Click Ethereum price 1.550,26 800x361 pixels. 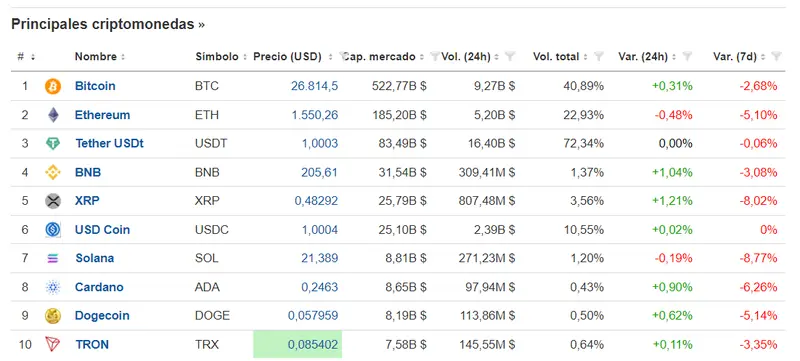coord(314,115)
